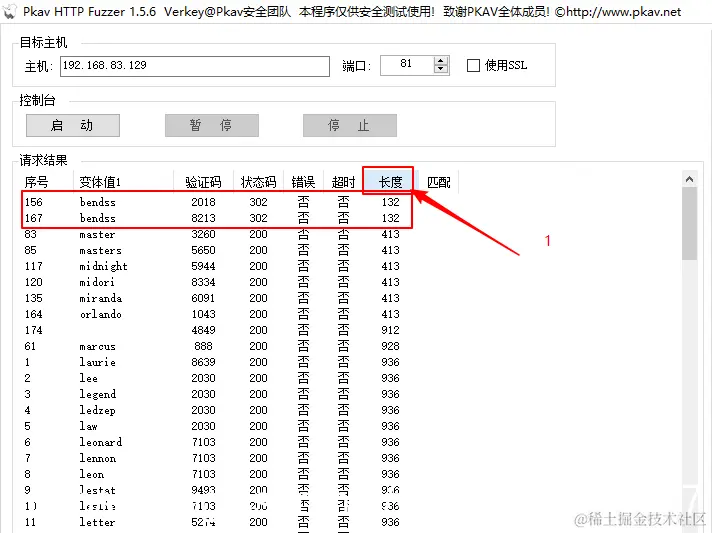Click the port number field showing 81
Screen dimensions: 712x533
point(406,65)
